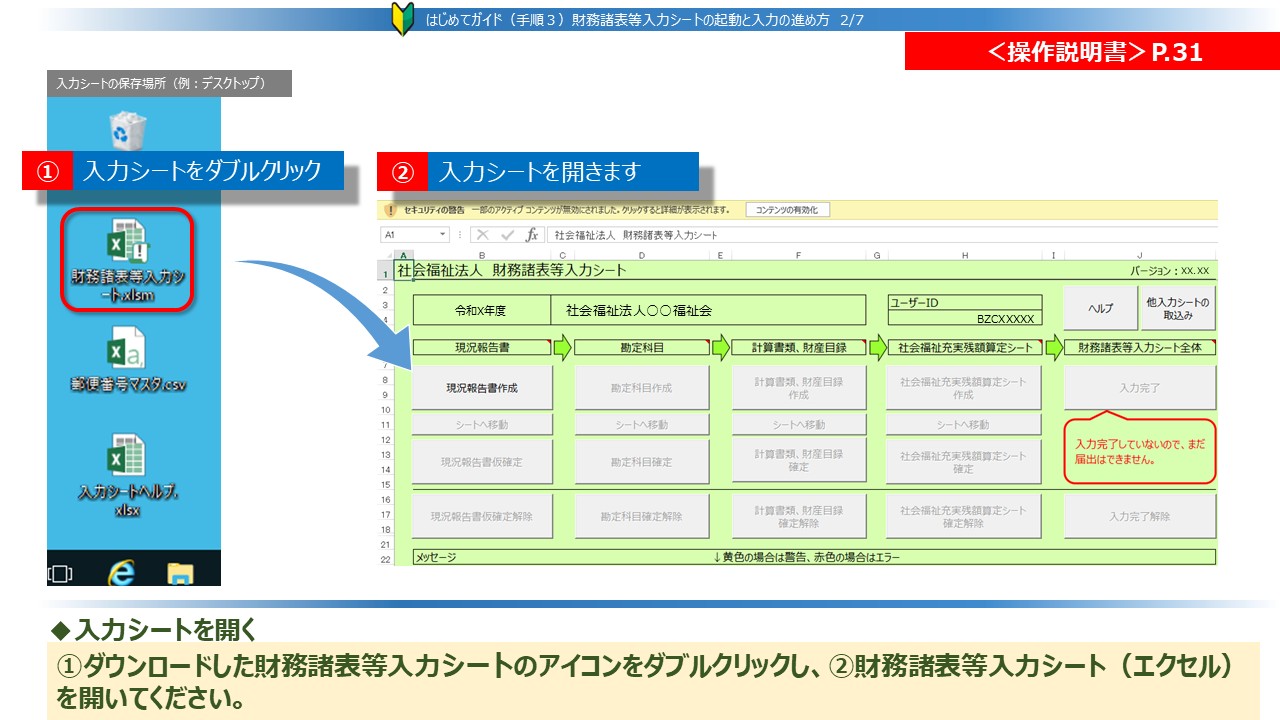
Task: Select the 令和X年度 cell
Action: point(481,311)
